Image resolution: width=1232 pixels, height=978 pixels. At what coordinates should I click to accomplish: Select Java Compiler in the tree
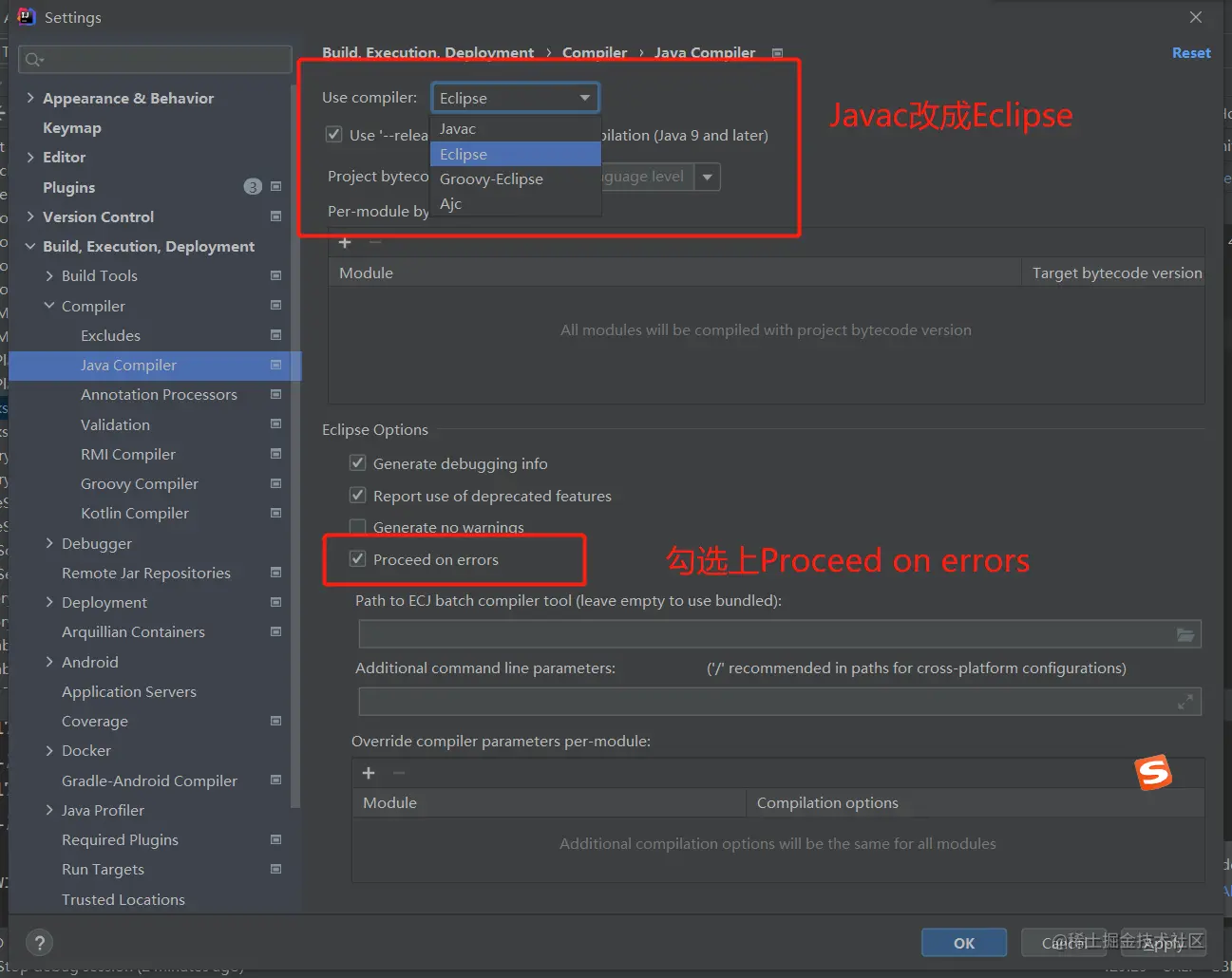coord(128,366)
